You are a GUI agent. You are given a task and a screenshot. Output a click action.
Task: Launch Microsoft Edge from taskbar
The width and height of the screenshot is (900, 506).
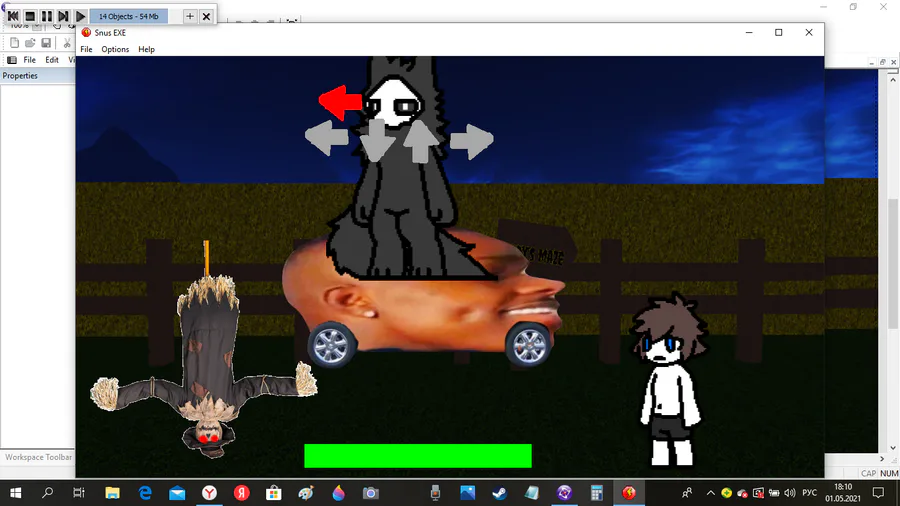point(145,493)
